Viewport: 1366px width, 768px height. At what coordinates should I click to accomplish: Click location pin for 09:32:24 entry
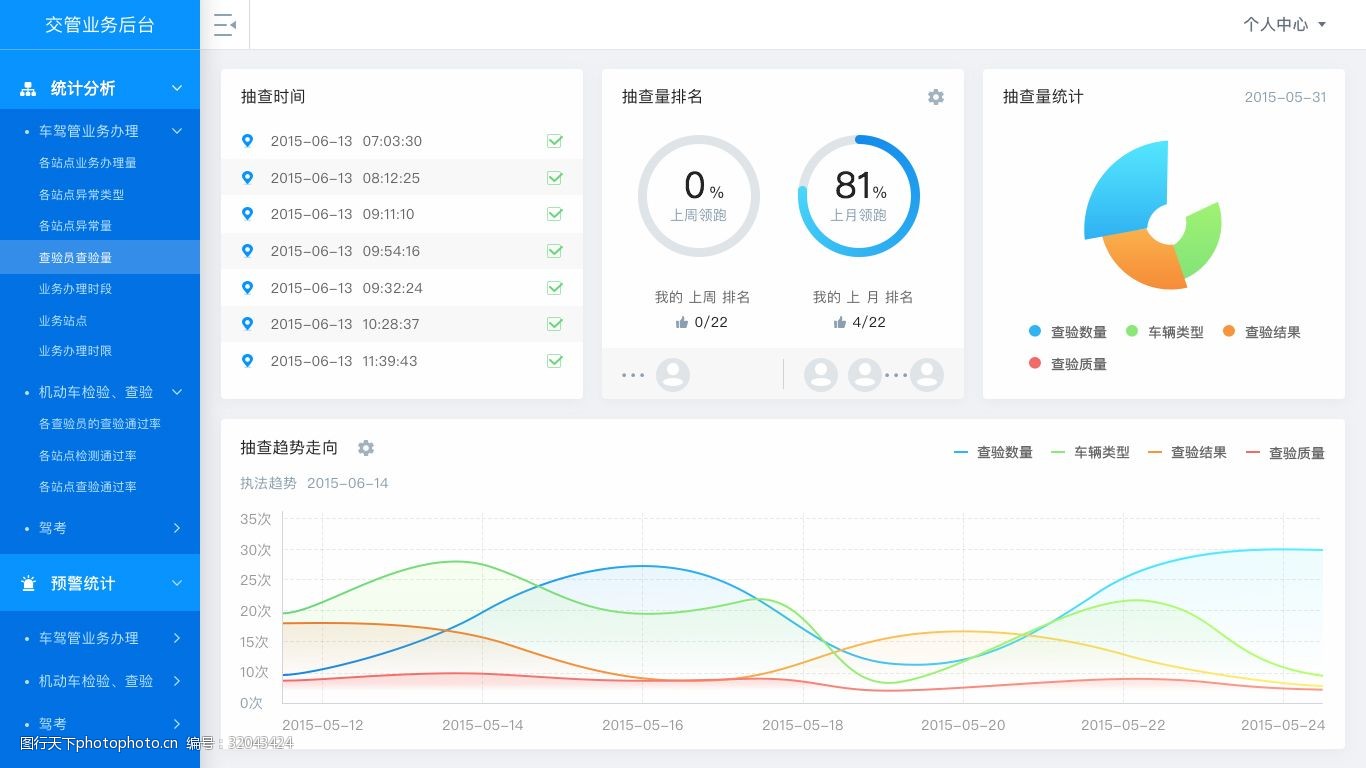pos(248,288)
